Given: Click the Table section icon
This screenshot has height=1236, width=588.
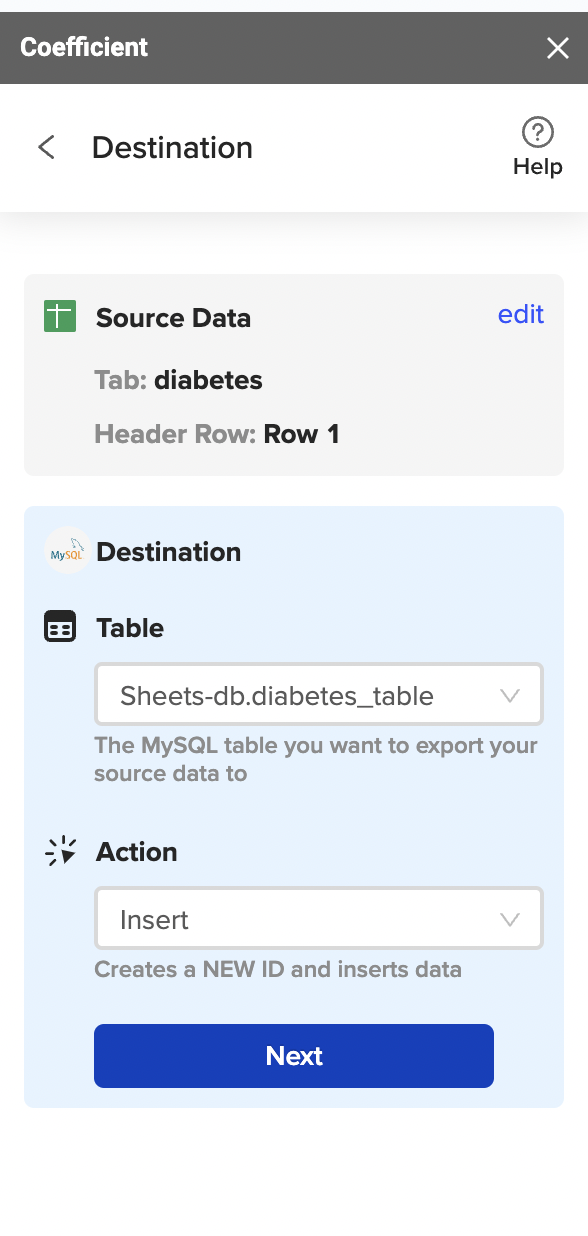Looking at the screenshot, I should pyautogui.click(x=60, y=628).
